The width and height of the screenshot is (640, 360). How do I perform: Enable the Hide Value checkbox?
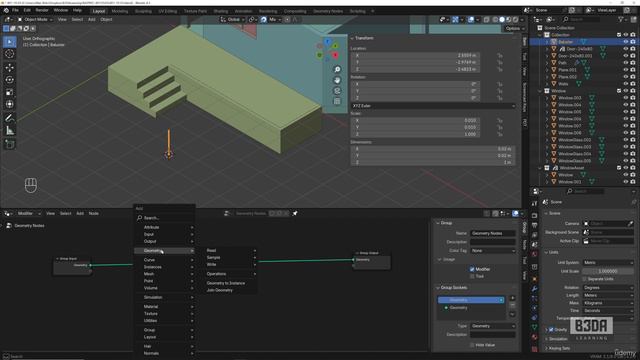click(x=472, y=345)
